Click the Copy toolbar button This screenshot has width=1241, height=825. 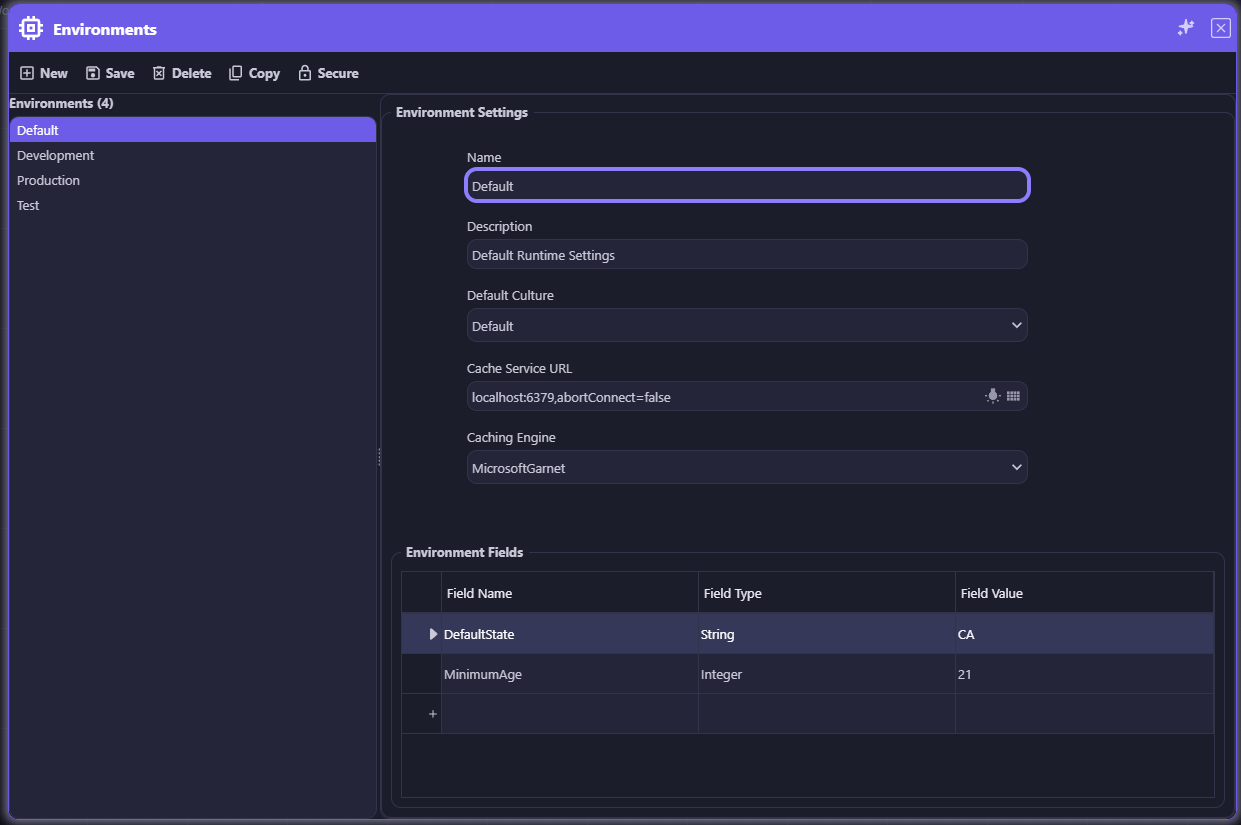254,73
